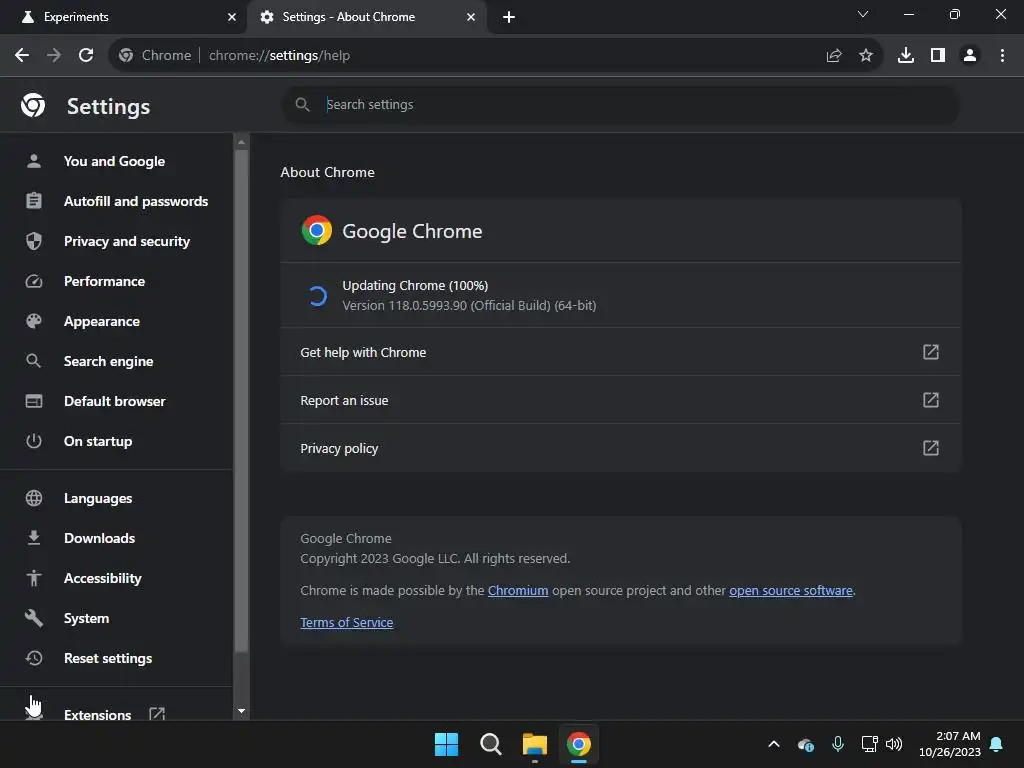
Task: Click the shield icon for Privacy
Action: (34, 241)
